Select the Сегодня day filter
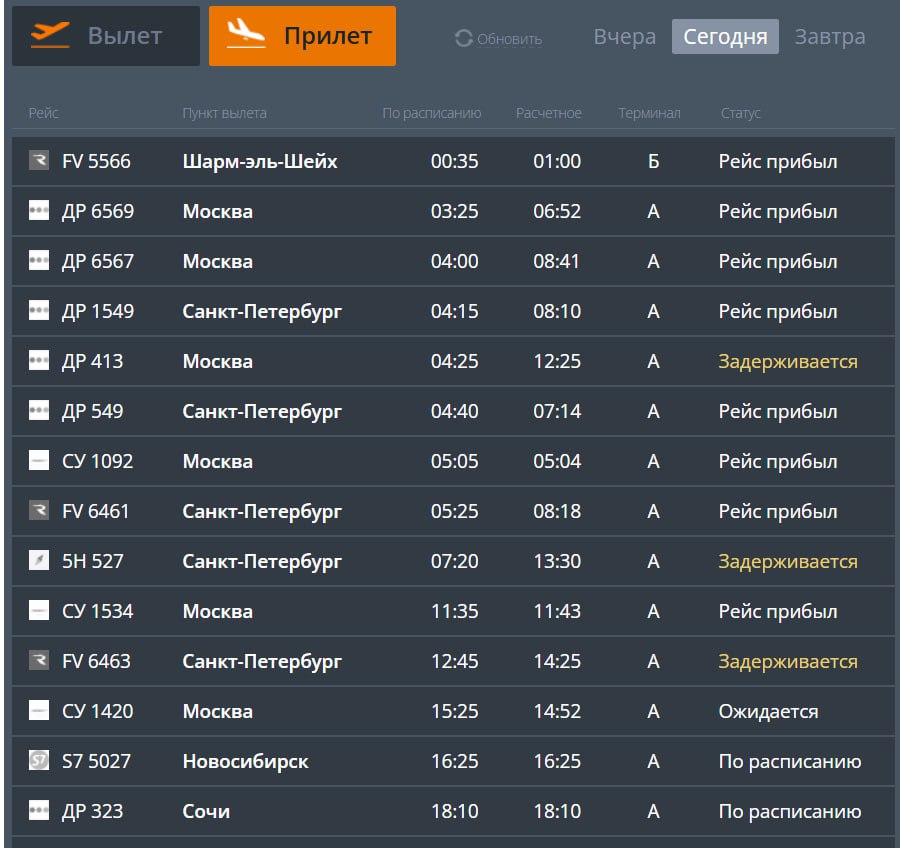Image resolution: width=900 pixels, height=848 pixels. point(725,37)
